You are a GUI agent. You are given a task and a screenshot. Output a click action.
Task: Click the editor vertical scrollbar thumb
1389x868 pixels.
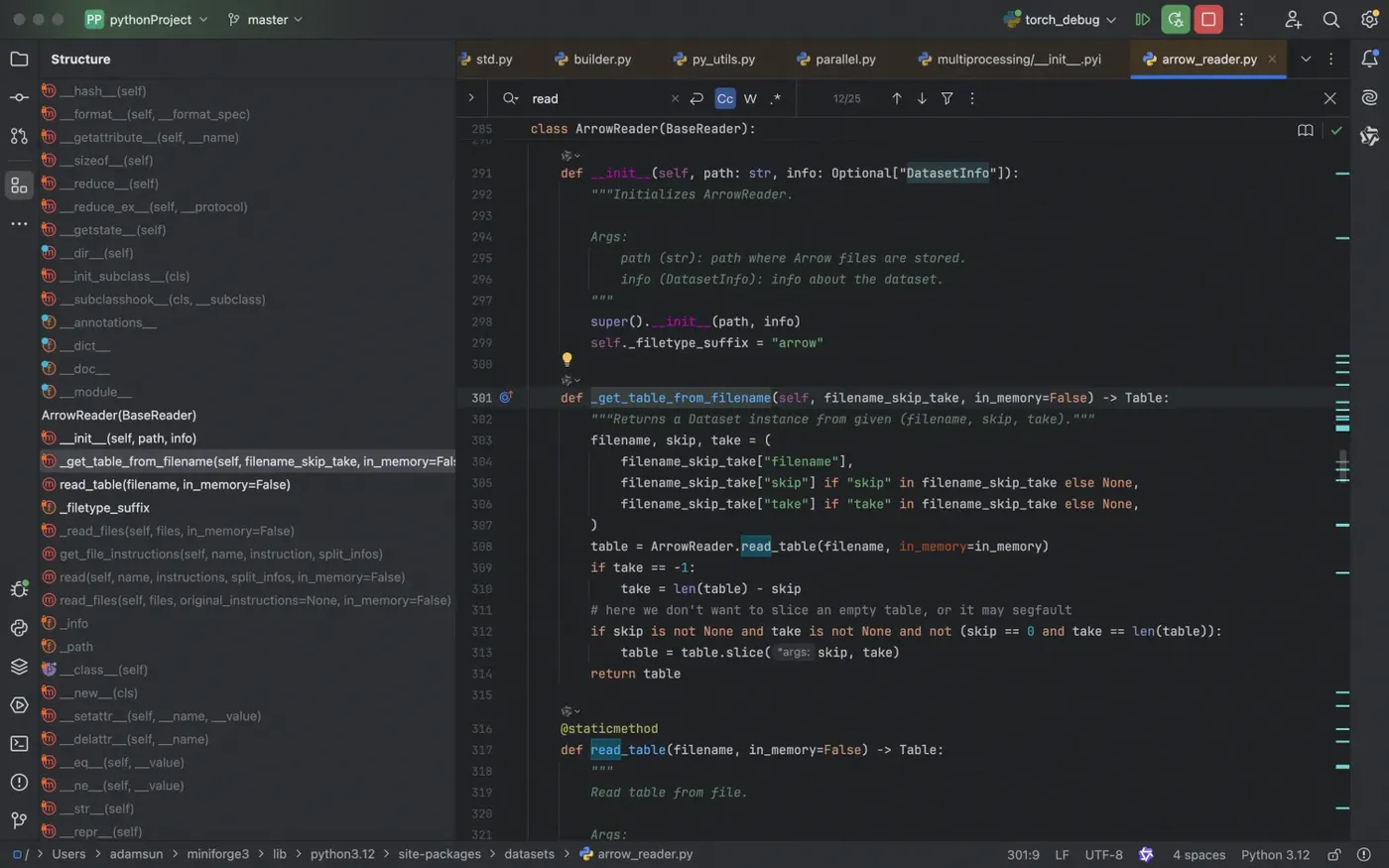tap(1342, 465)
